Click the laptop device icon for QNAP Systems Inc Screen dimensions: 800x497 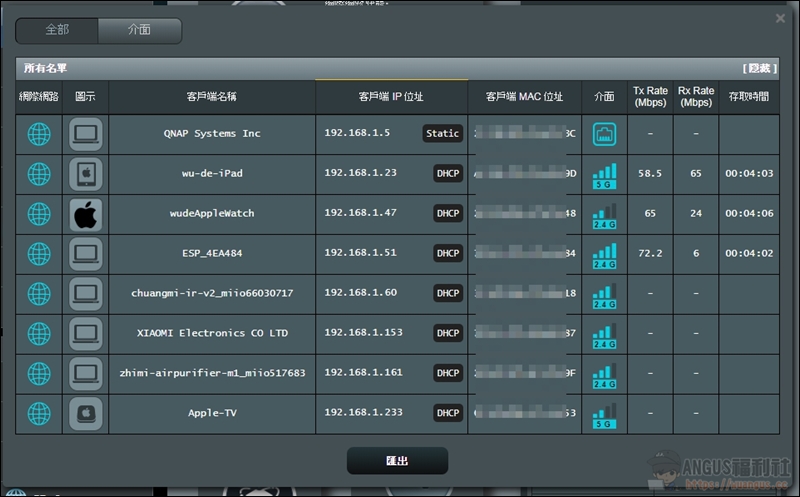[x=85, y=134]
